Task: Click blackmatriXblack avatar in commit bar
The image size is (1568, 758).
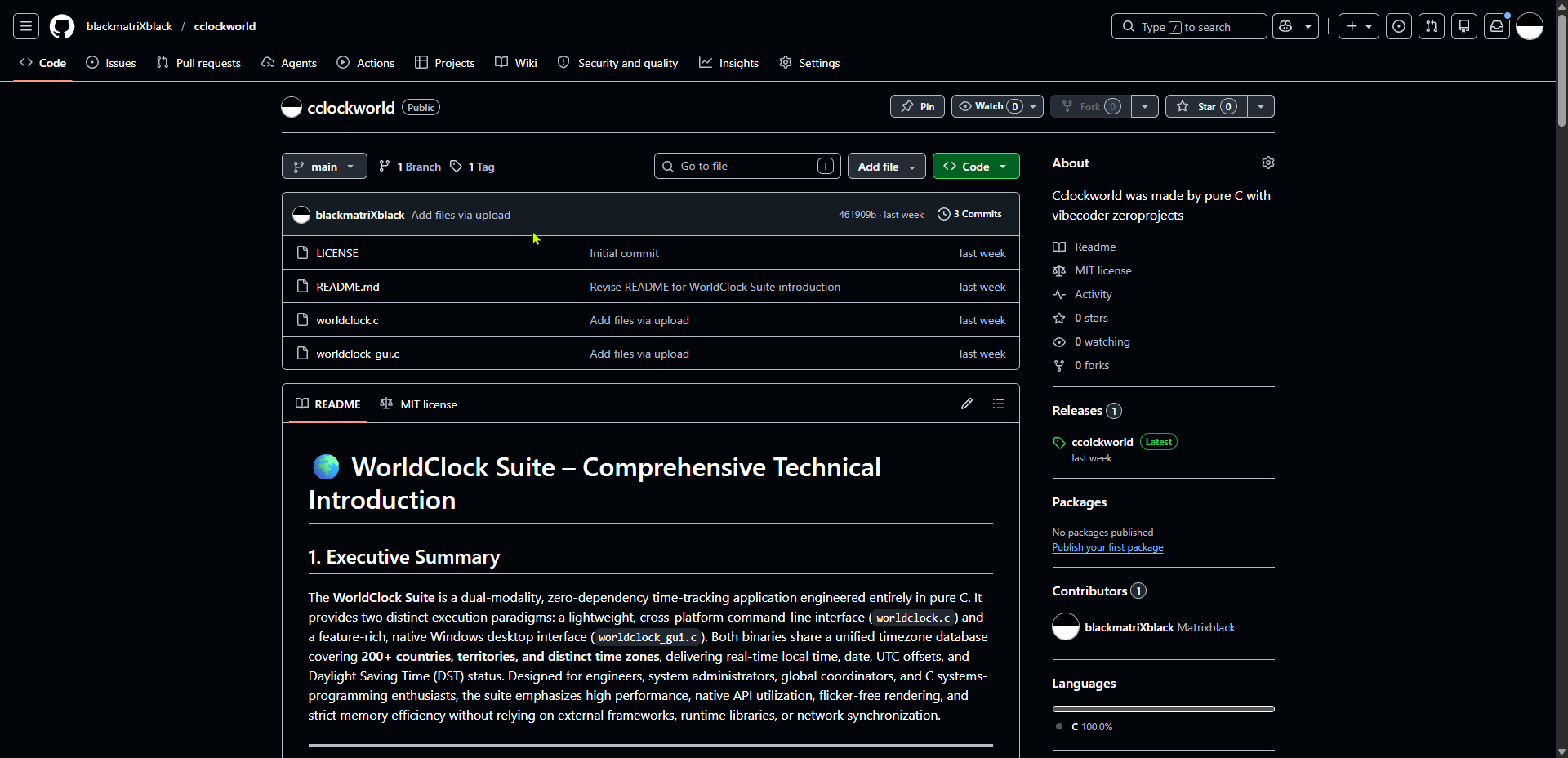Action: tap(301, 215)
